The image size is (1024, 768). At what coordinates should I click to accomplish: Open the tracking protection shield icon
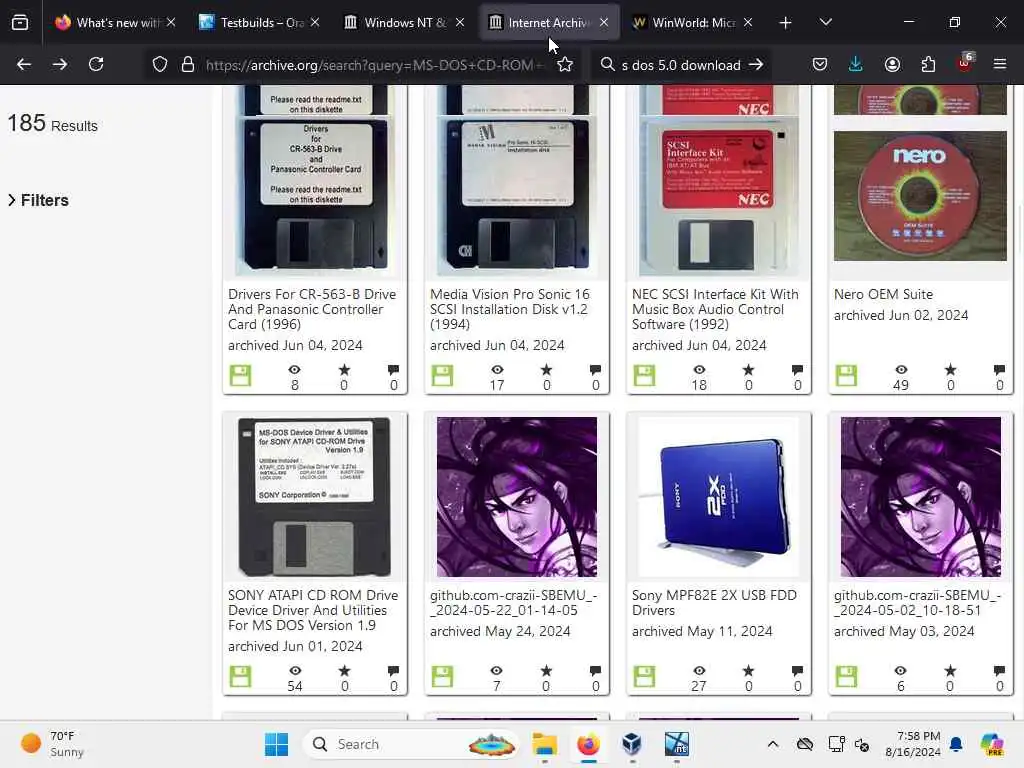pyautogui.click(x=160, y=65)
